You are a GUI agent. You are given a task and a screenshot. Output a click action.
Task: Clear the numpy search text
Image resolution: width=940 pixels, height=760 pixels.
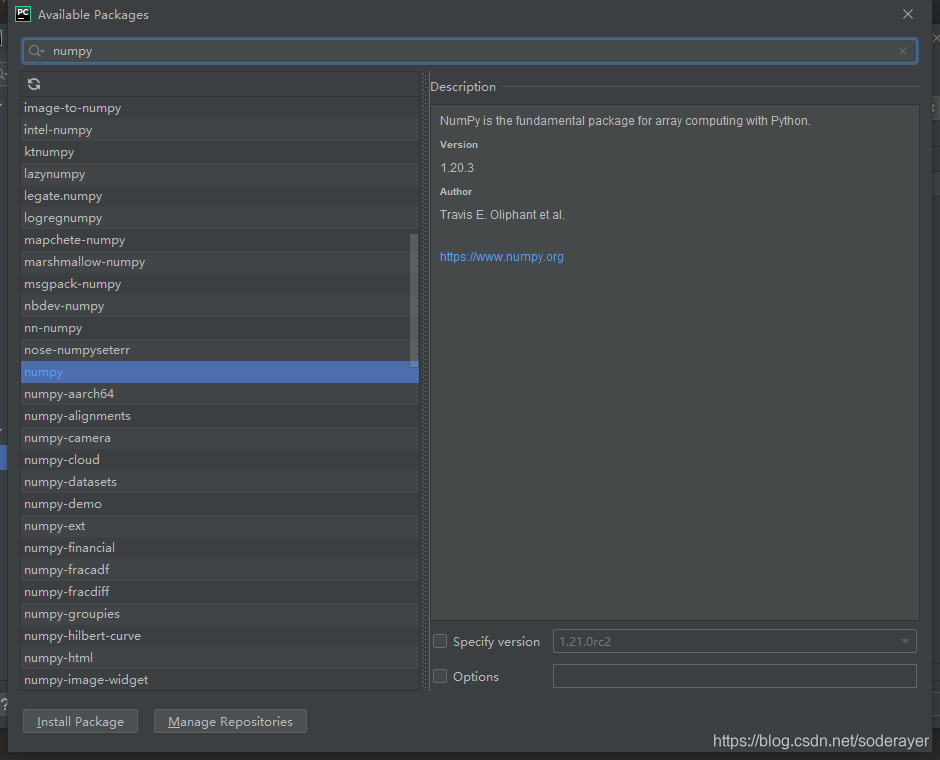coord(902,52)
